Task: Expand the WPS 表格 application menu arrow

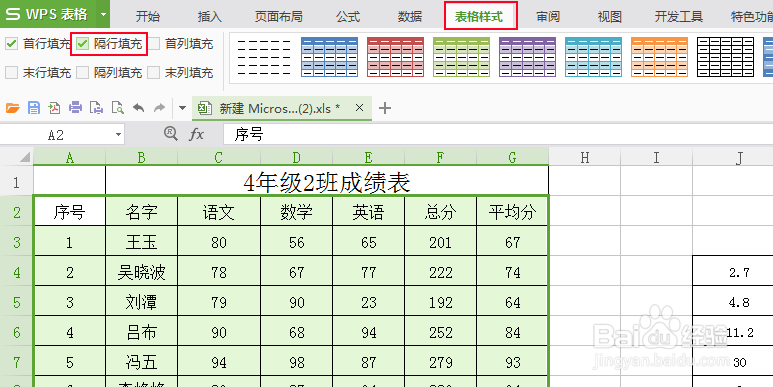Action: click(x=103, y=14)
